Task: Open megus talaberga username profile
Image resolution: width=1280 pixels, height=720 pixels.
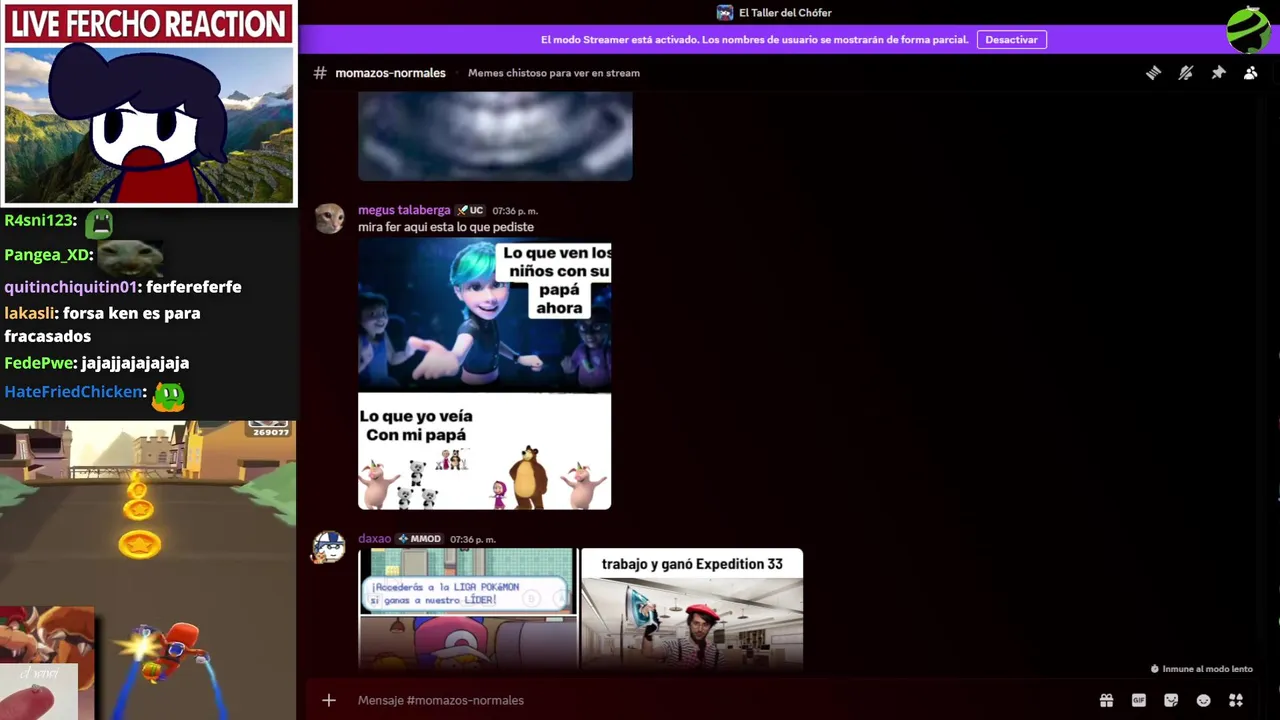Action: [x=404, y=210]
